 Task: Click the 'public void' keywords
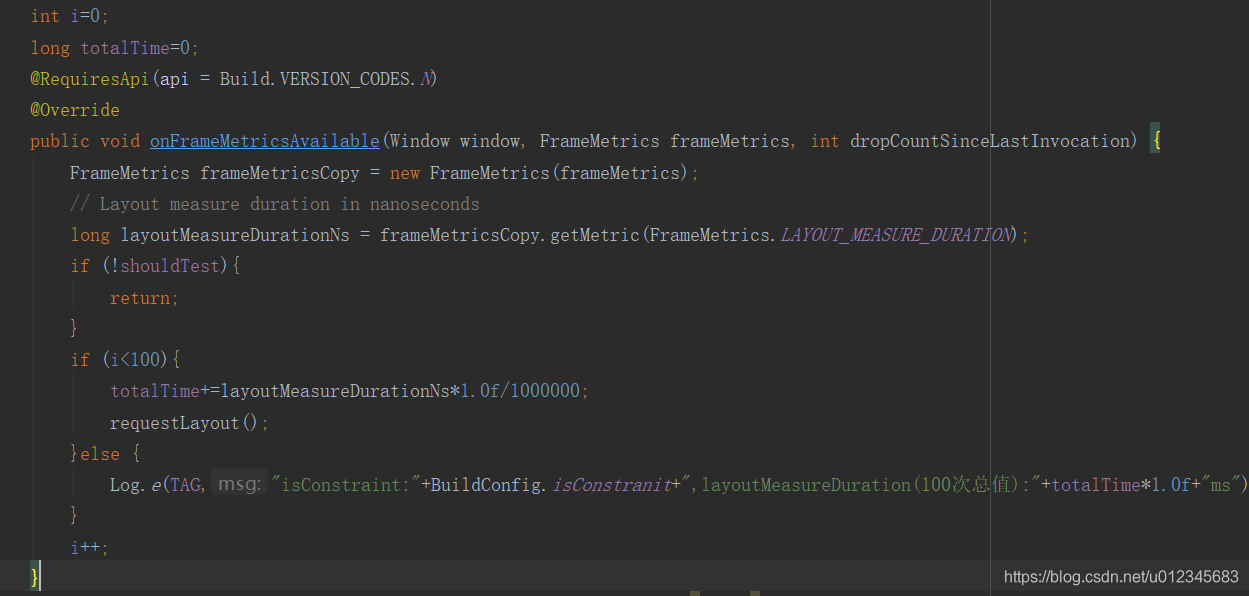pyautogui.click(x=85, y=141)
